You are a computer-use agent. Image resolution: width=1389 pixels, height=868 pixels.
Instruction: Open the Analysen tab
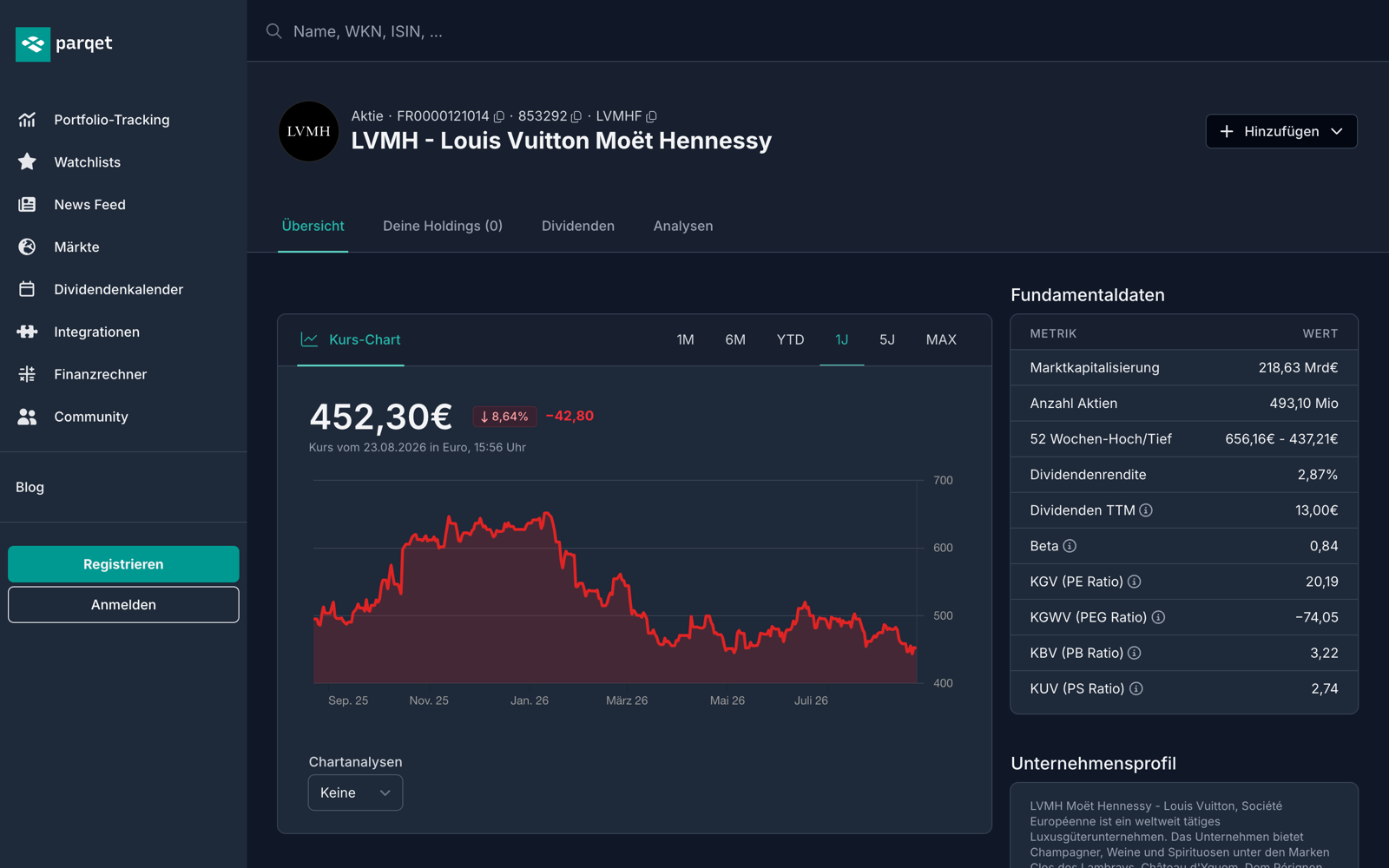[683, 226]
